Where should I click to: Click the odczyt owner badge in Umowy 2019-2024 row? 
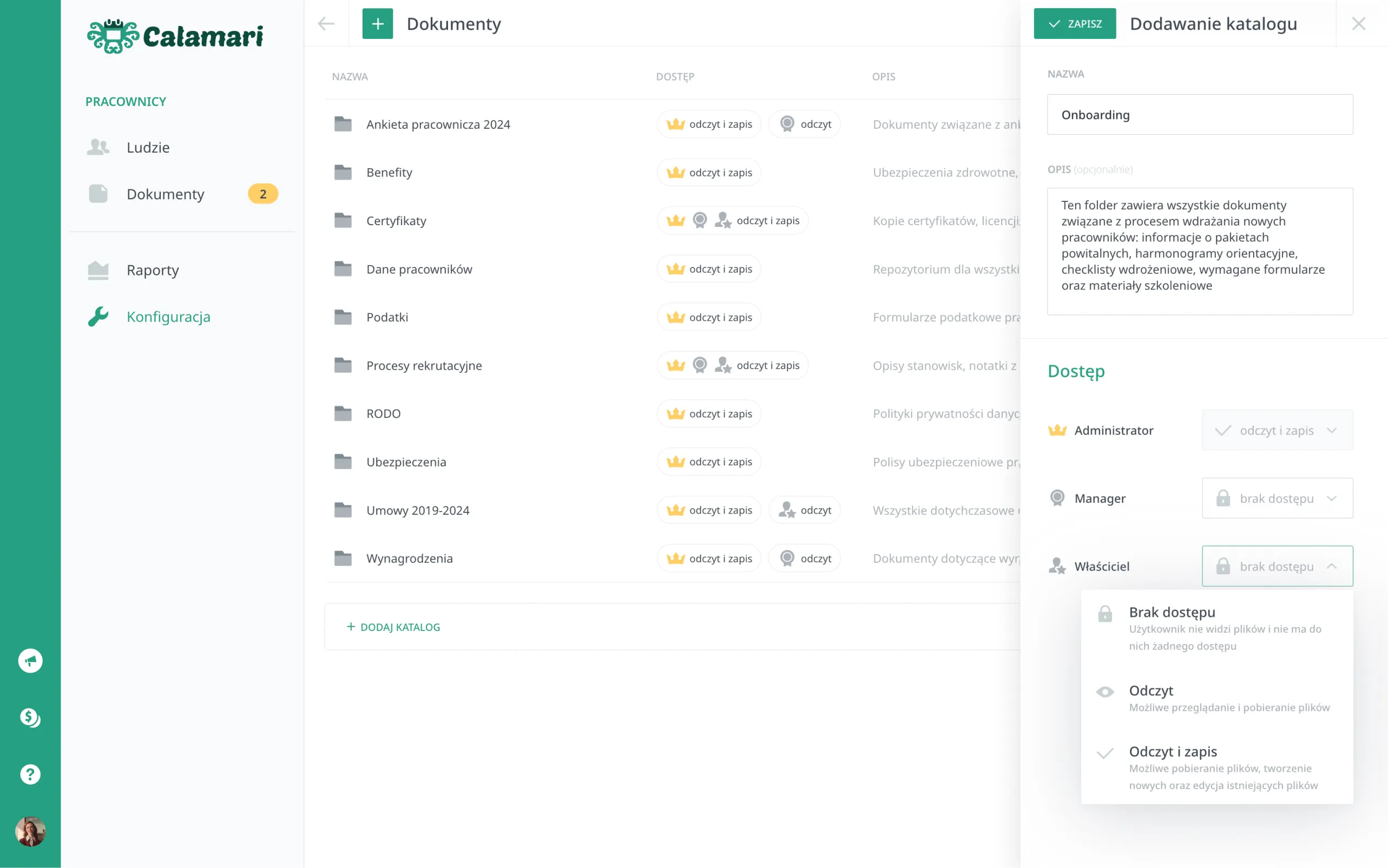pos(804,510)
